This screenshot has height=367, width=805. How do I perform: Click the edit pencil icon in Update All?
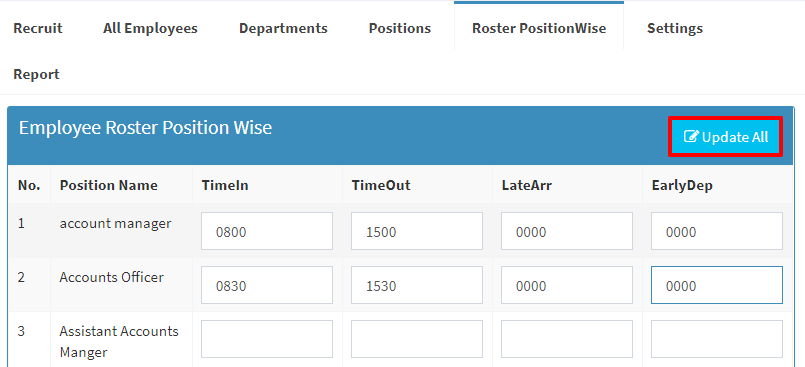click(691, 137)
